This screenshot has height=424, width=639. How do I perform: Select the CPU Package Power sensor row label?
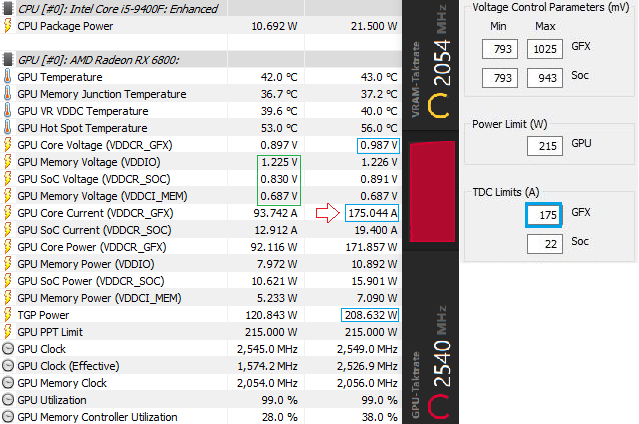[65, 26]
